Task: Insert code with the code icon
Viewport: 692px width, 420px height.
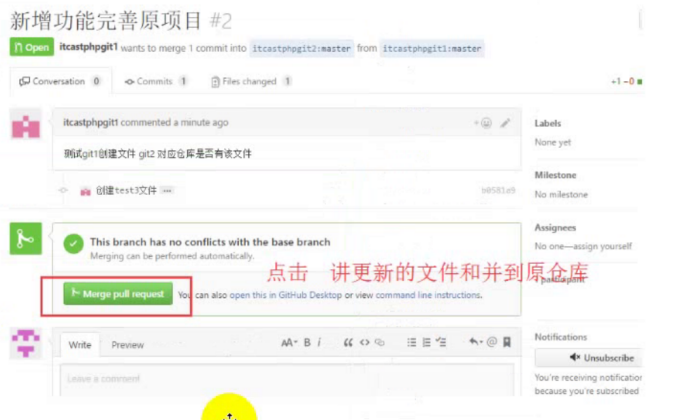Action: coord(365,342)
